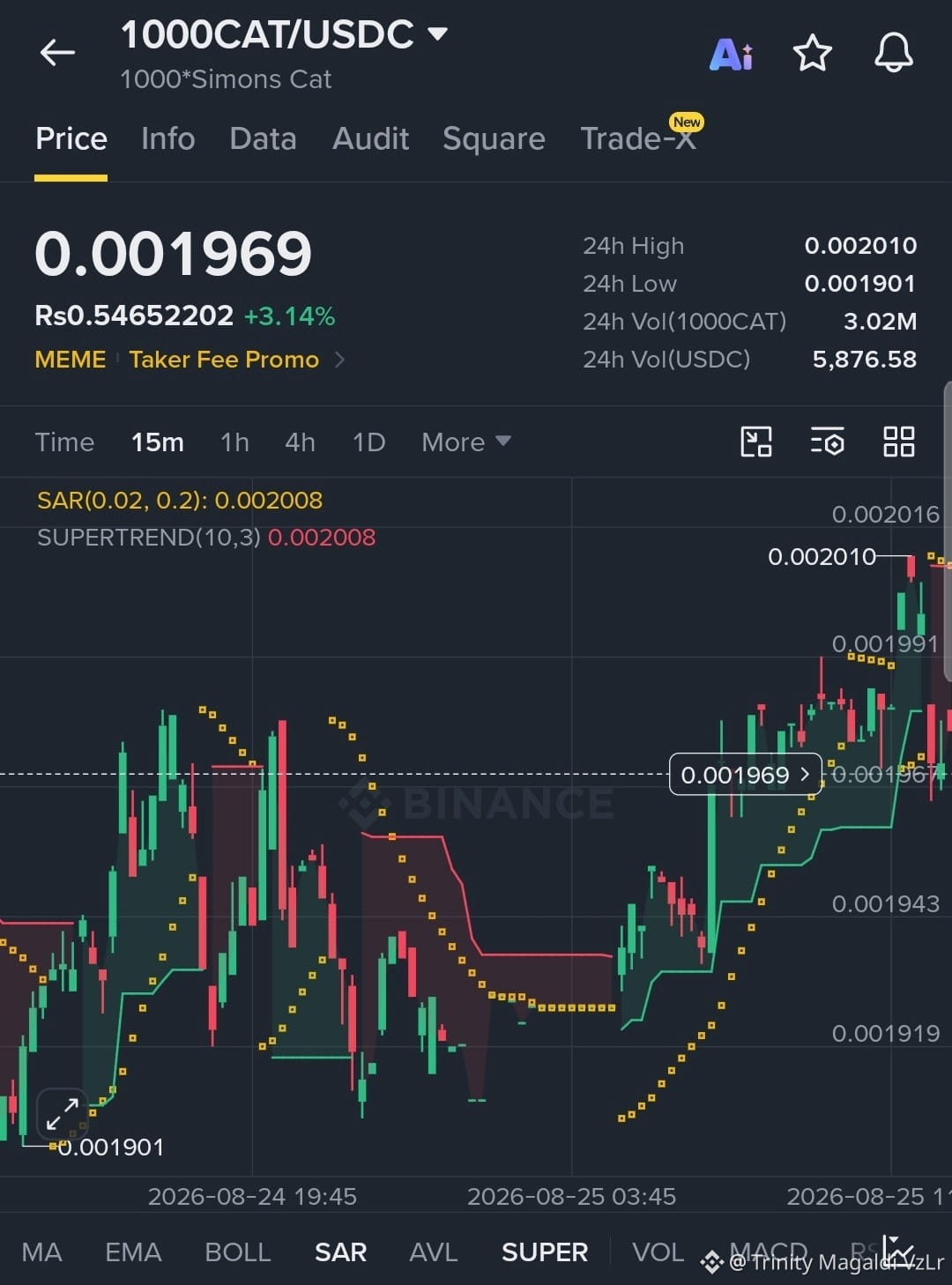Tap the 2026-08-24 19:45 time axis label
952x1285 pixels.
pos(252,1196)
